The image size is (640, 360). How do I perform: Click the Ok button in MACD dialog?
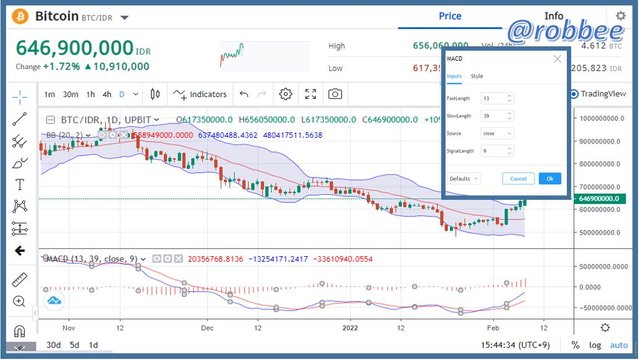549,179
